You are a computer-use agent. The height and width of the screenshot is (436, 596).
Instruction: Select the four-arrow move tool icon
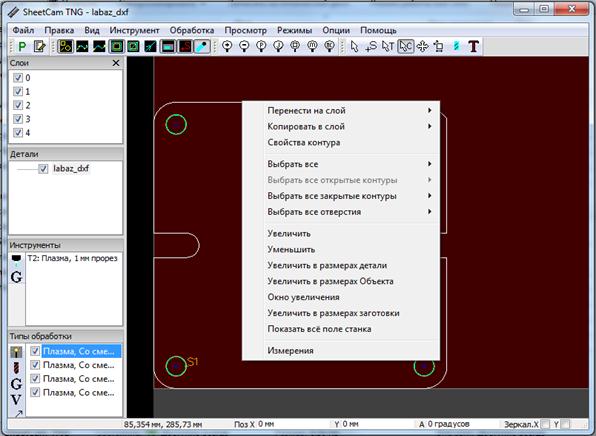click(x=422, y=46)
